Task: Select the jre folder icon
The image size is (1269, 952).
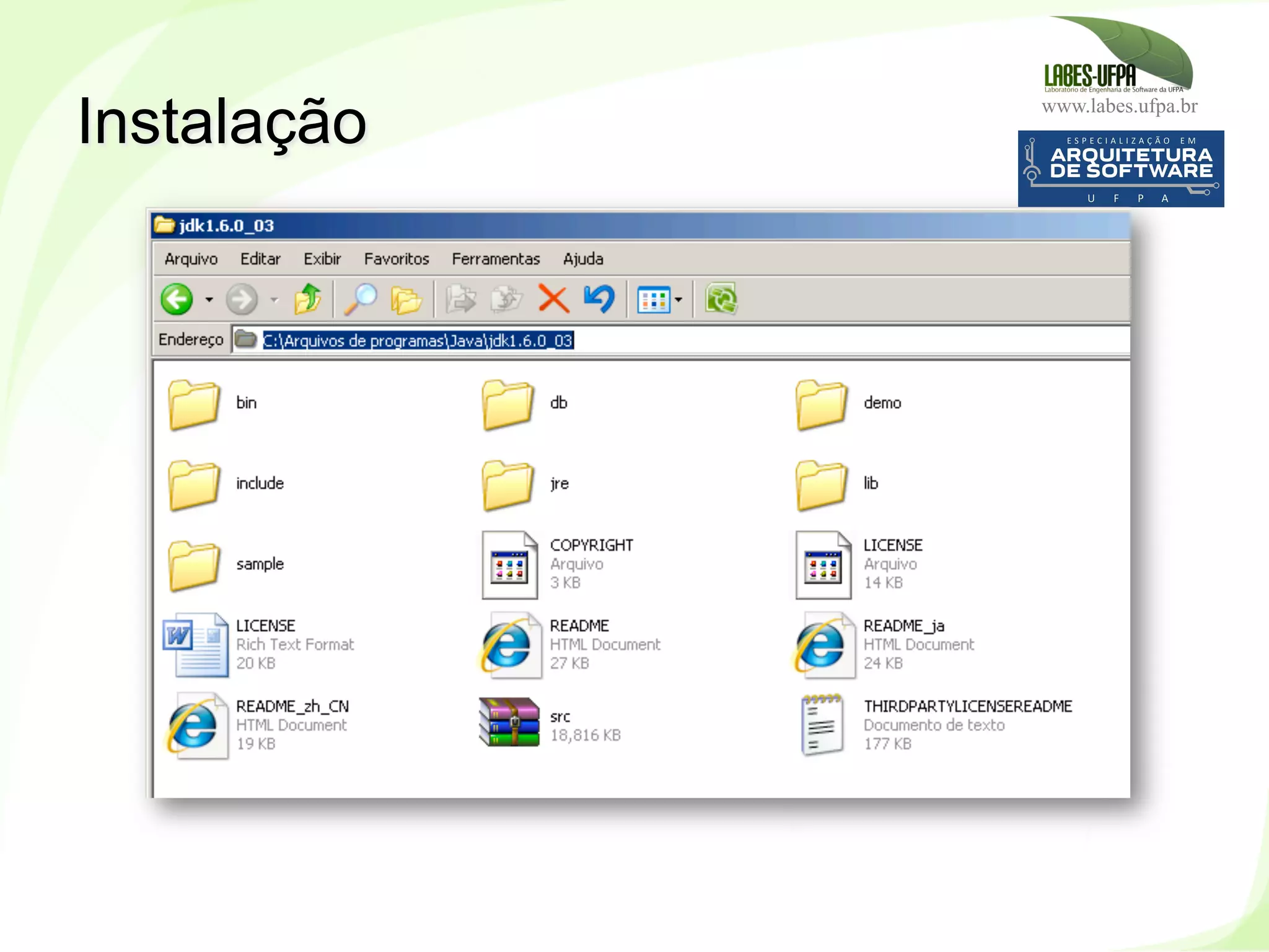Action: [507, 485]
